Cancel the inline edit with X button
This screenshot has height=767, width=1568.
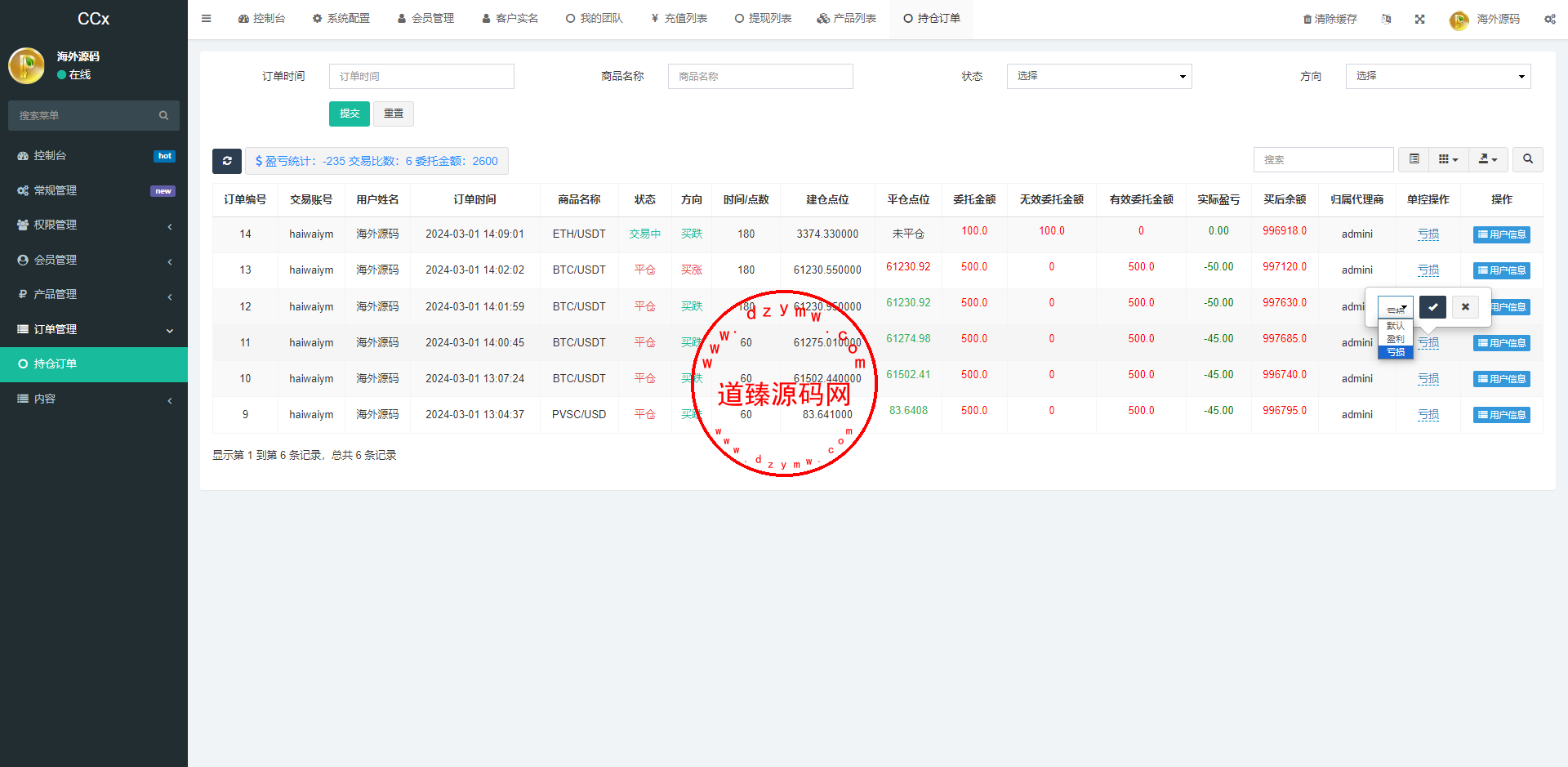[x=1465, y=307]
